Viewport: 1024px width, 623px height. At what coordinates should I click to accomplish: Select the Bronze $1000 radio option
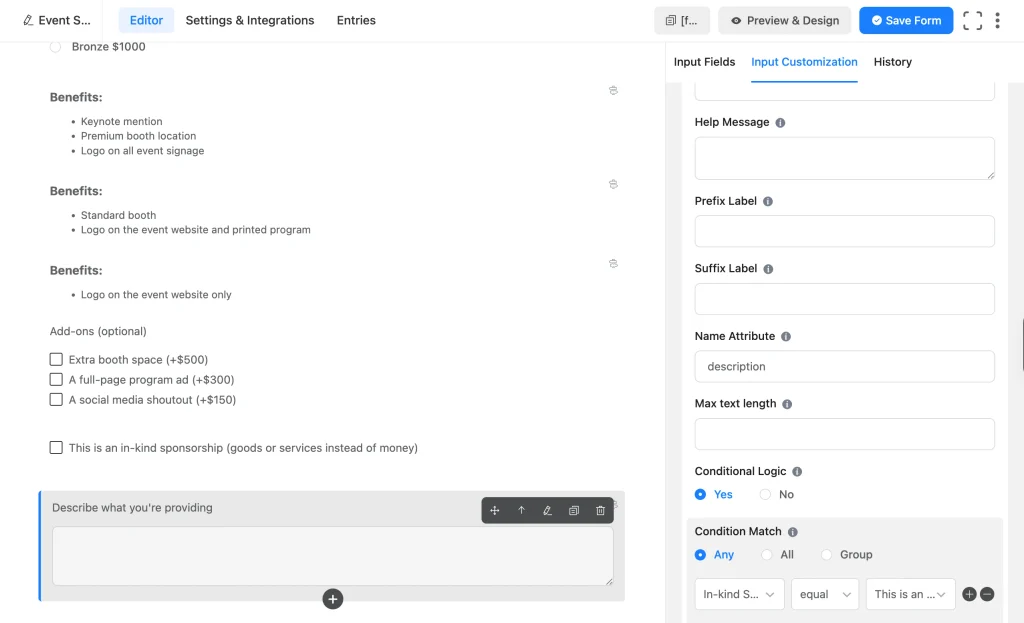[56, 47]
